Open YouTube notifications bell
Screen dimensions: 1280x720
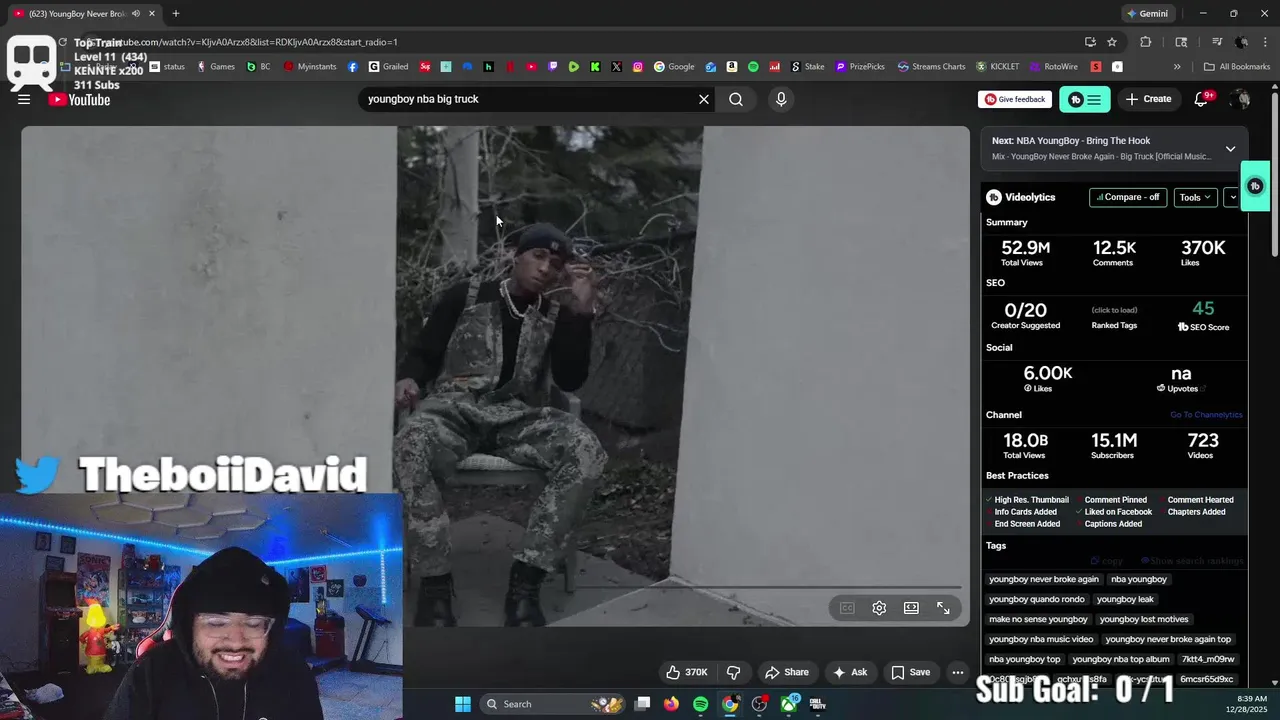(x=1202, y=99)
